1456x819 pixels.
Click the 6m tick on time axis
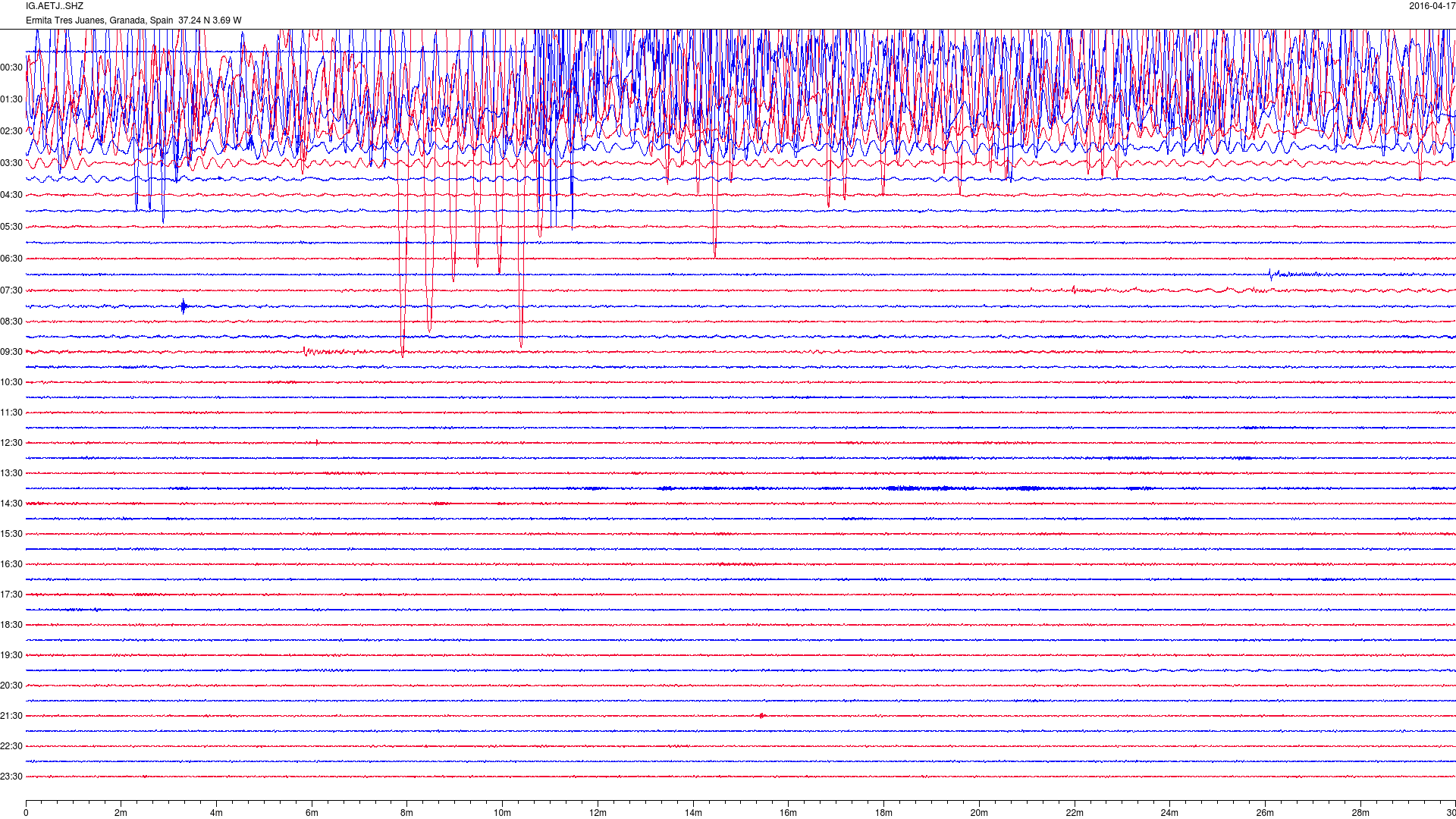(312, 813)
